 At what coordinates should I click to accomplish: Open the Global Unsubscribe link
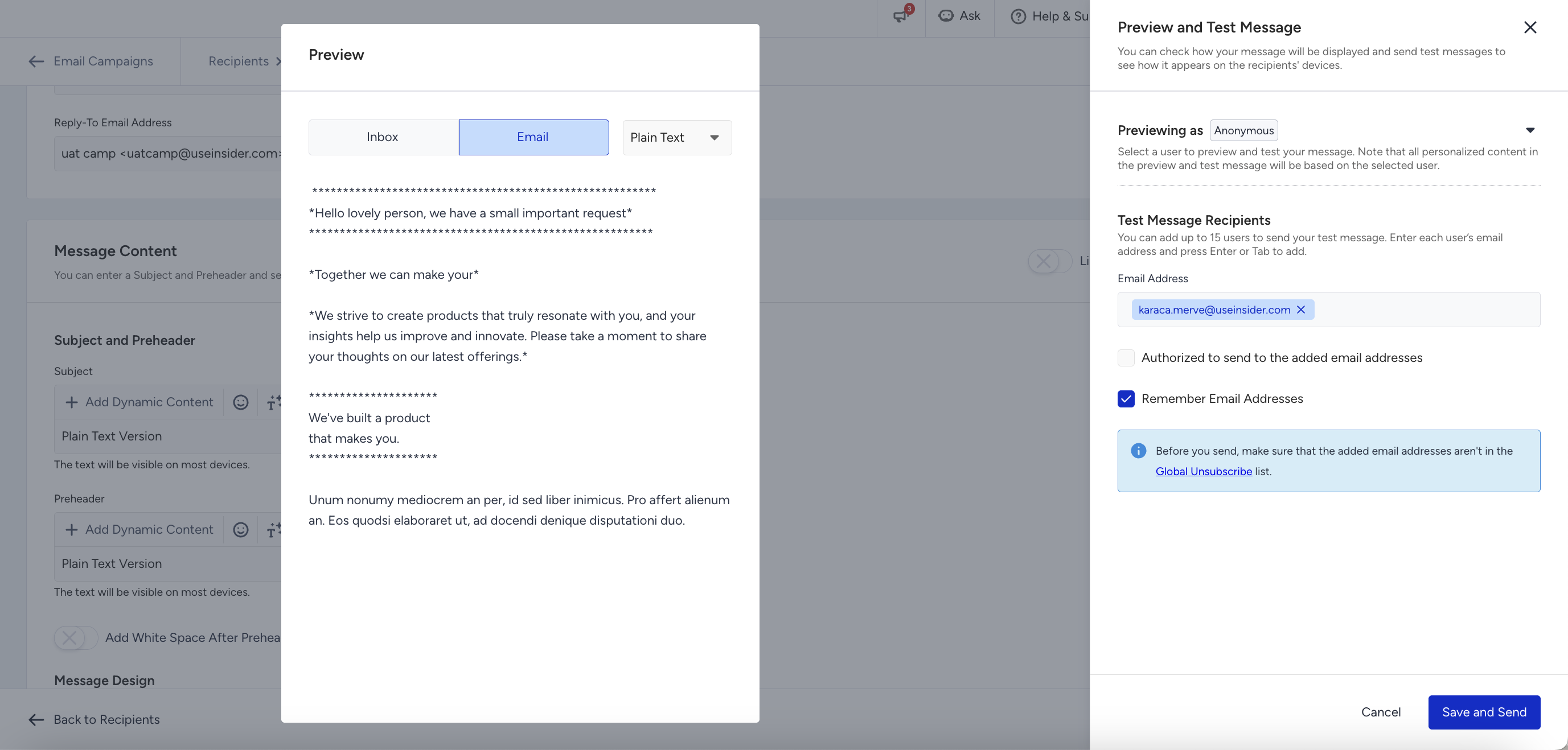pyautogui.click(x=1204, y=471)
